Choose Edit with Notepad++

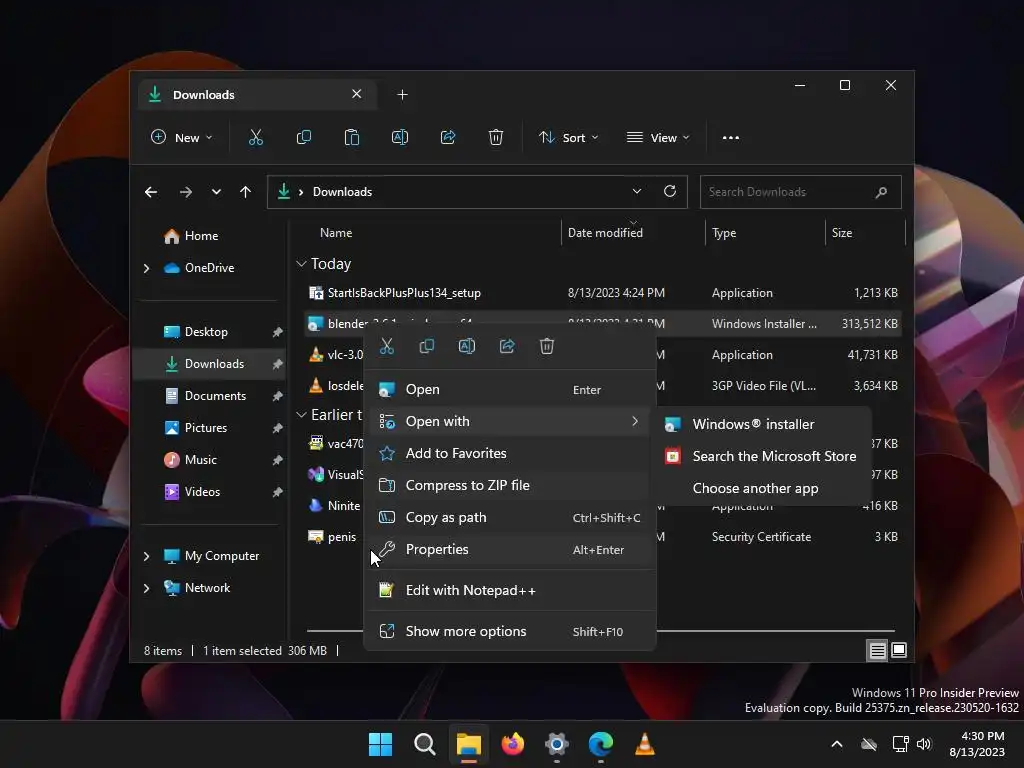tap(509, 590)
